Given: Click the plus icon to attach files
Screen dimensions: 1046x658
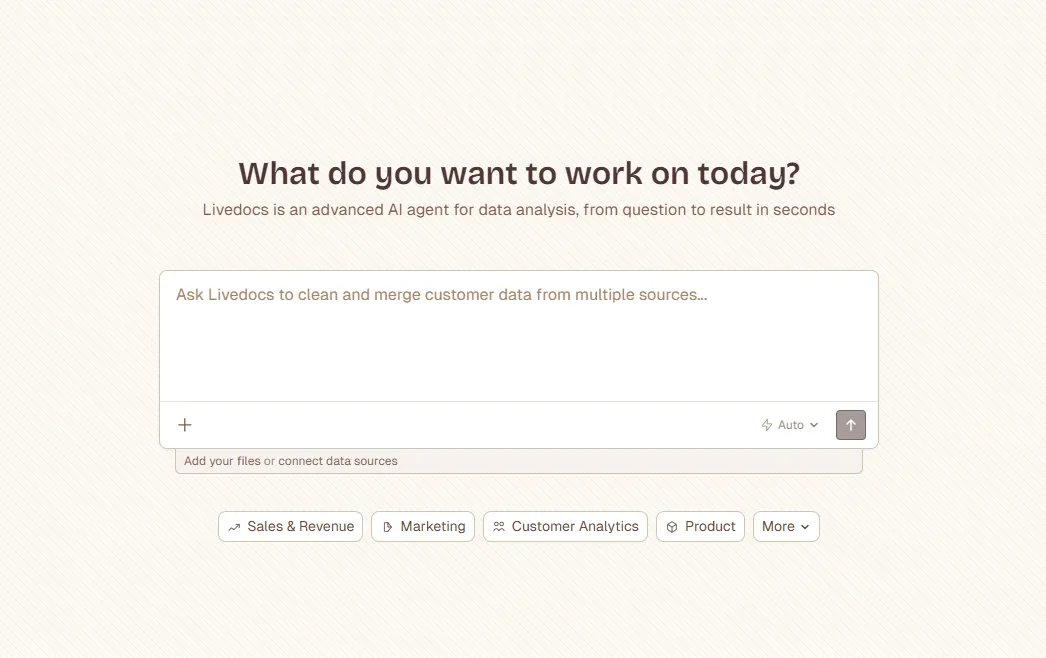Looking at the screenshot, I should (184, 424).
